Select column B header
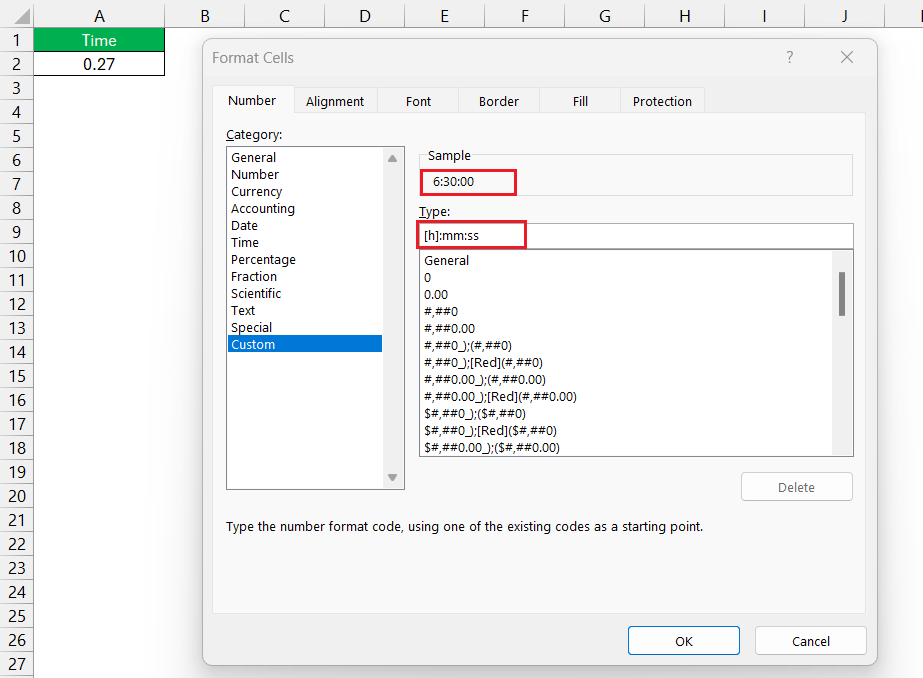Screen dimensions: 923x678 (205, 16)
